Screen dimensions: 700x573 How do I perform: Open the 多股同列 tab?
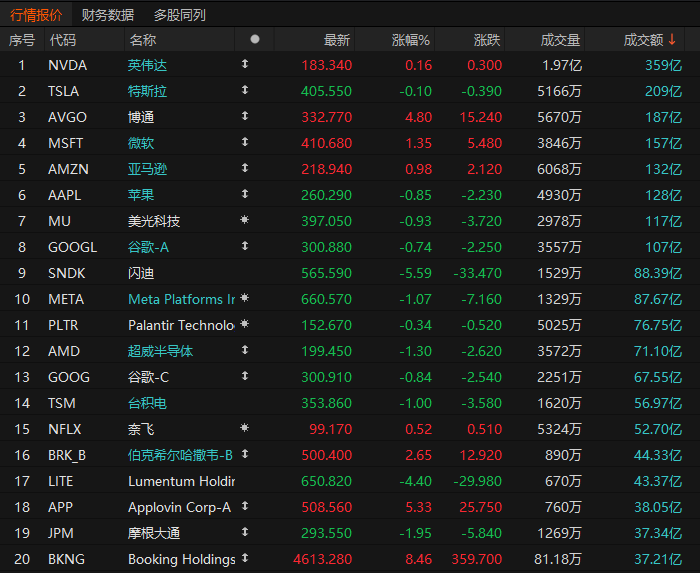click(179, 15)
